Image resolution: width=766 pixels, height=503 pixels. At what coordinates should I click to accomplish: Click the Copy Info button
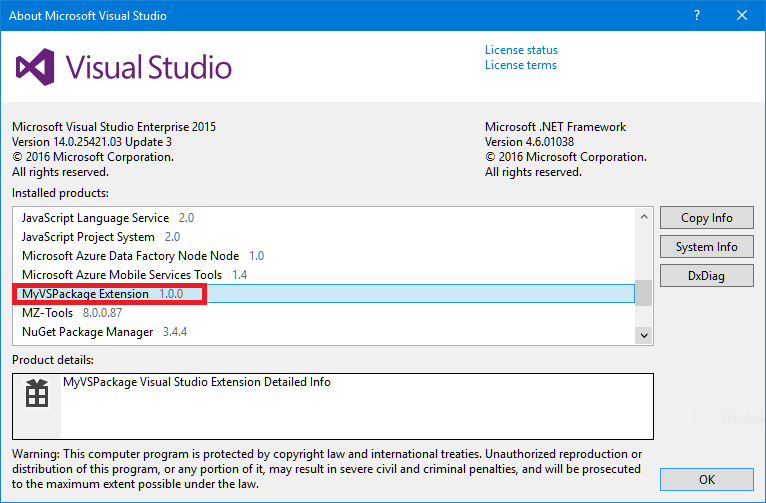pos(706,218)
